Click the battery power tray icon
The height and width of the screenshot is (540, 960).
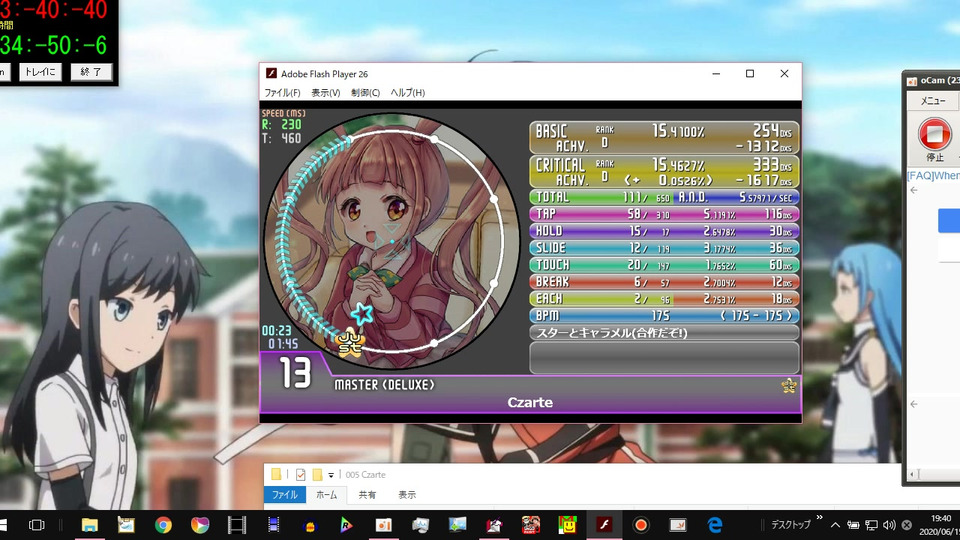coord(853,525)
